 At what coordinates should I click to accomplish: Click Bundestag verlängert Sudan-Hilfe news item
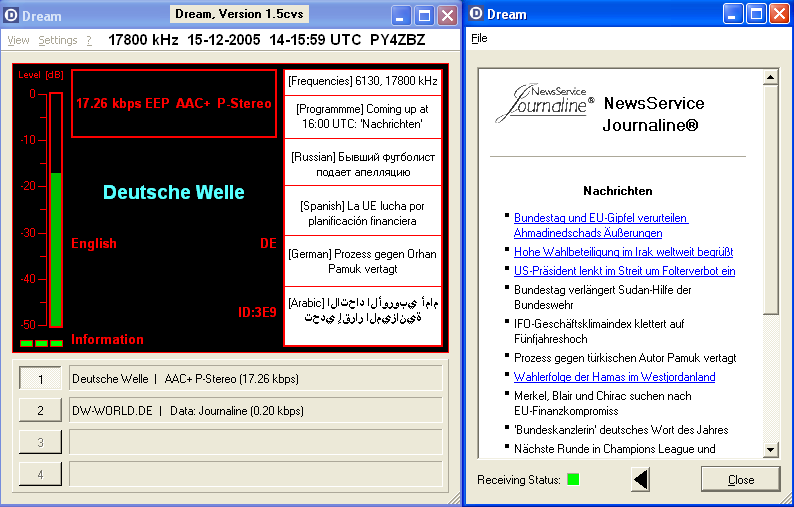[603, 297]
